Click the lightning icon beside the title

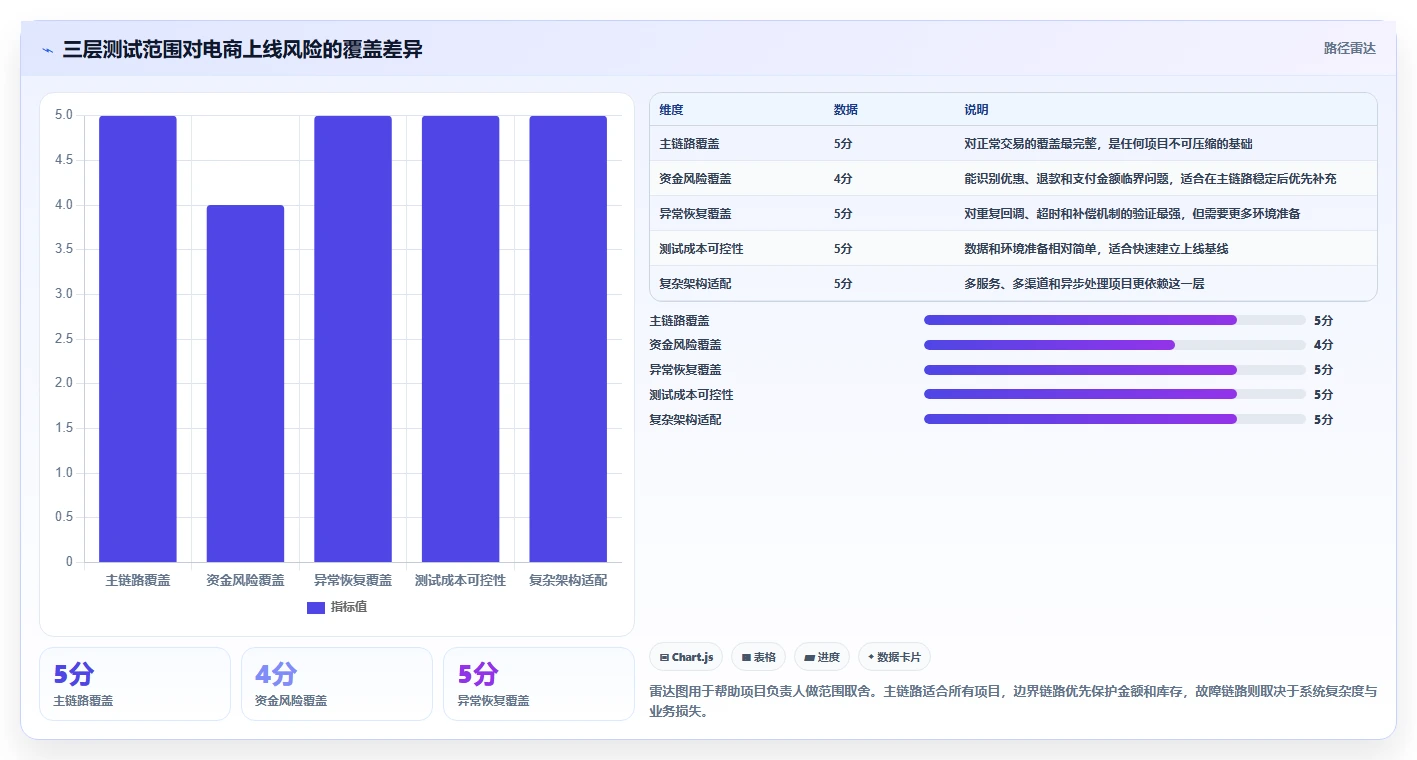point(47,49)
